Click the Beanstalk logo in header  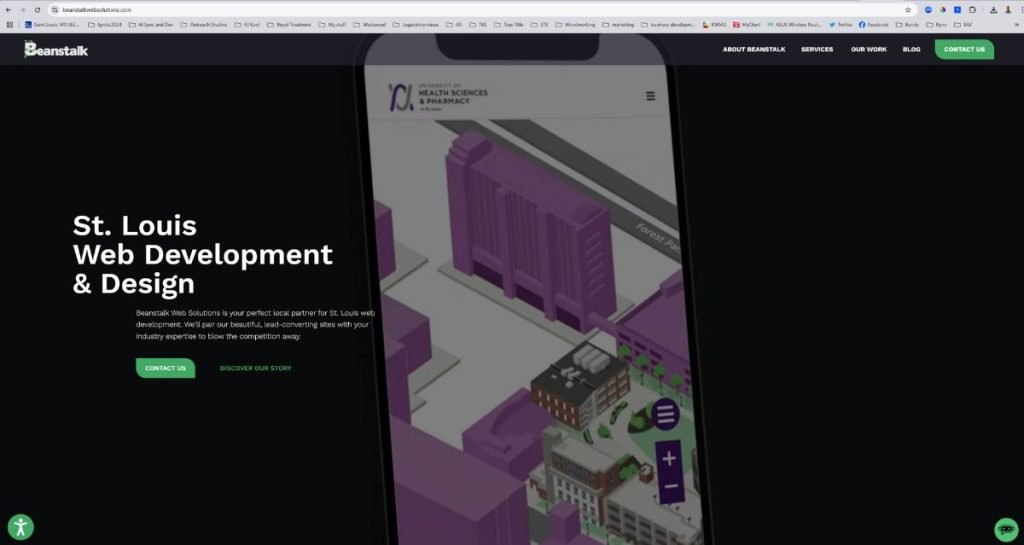click(56, 49)
